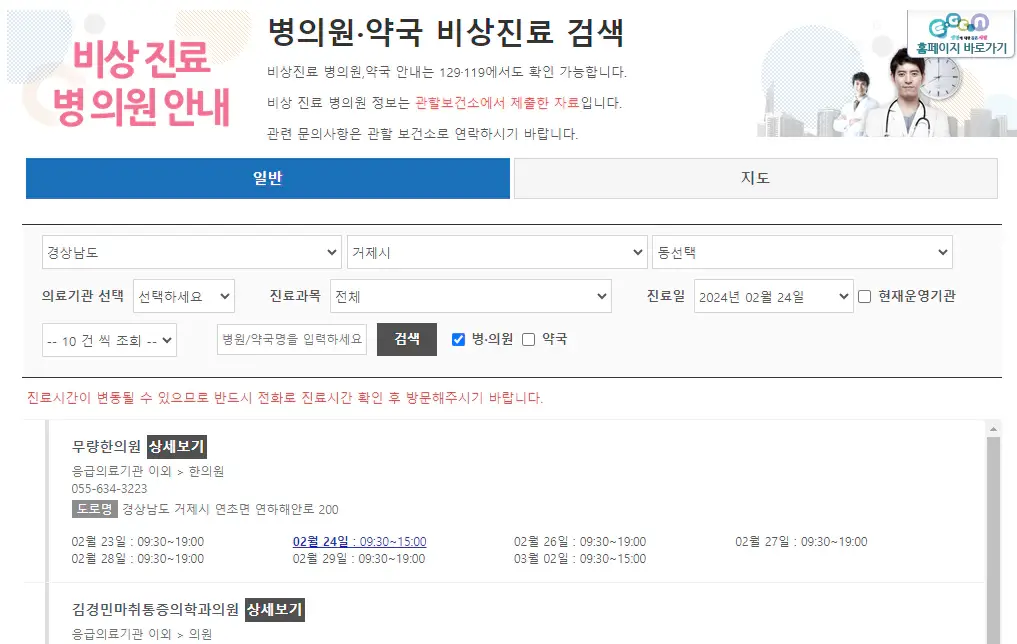
Task: Click 상세보기 for 무량한의원
Action: click(176, 448)
